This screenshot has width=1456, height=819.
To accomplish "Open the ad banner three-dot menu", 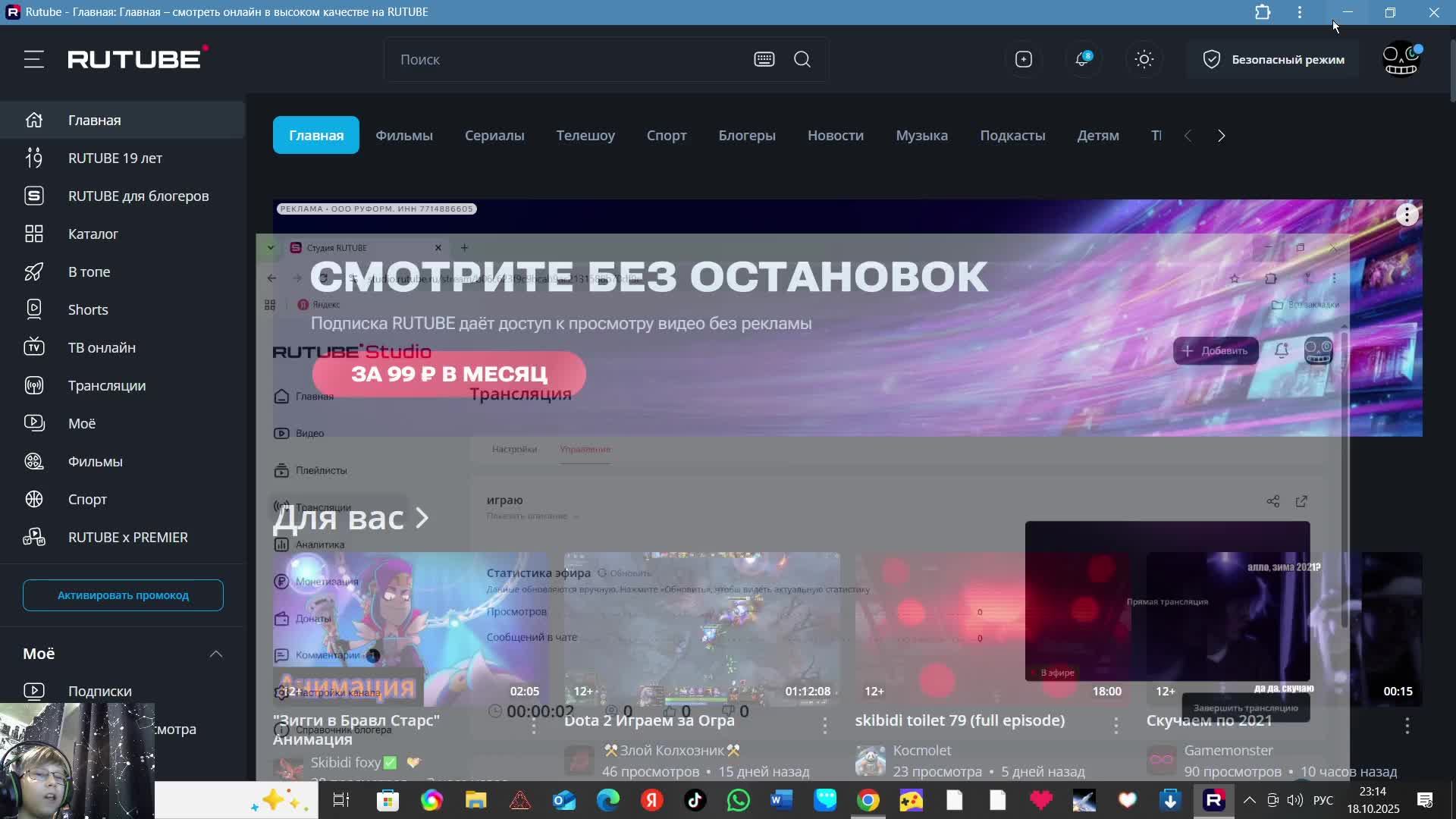I will [x=1407, y=215].
